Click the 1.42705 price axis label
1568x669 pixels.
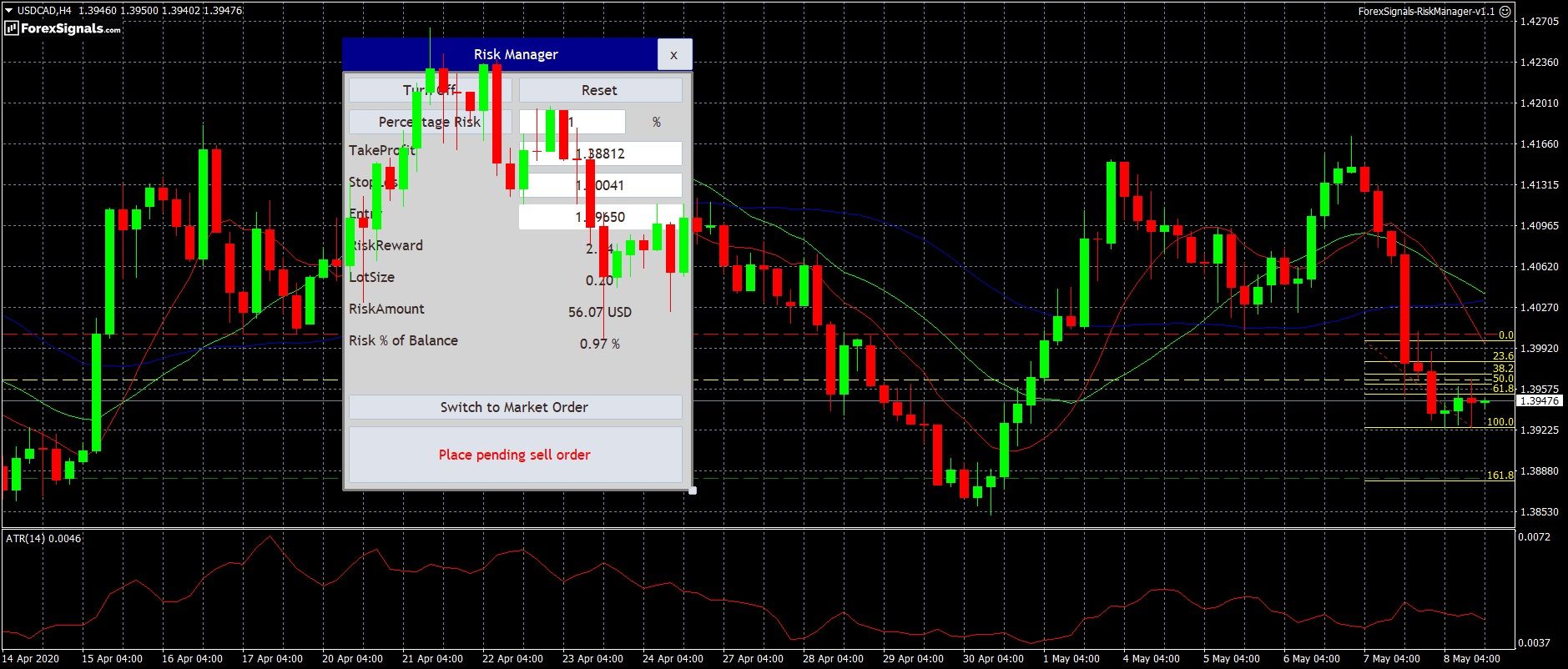[1540, 22]
